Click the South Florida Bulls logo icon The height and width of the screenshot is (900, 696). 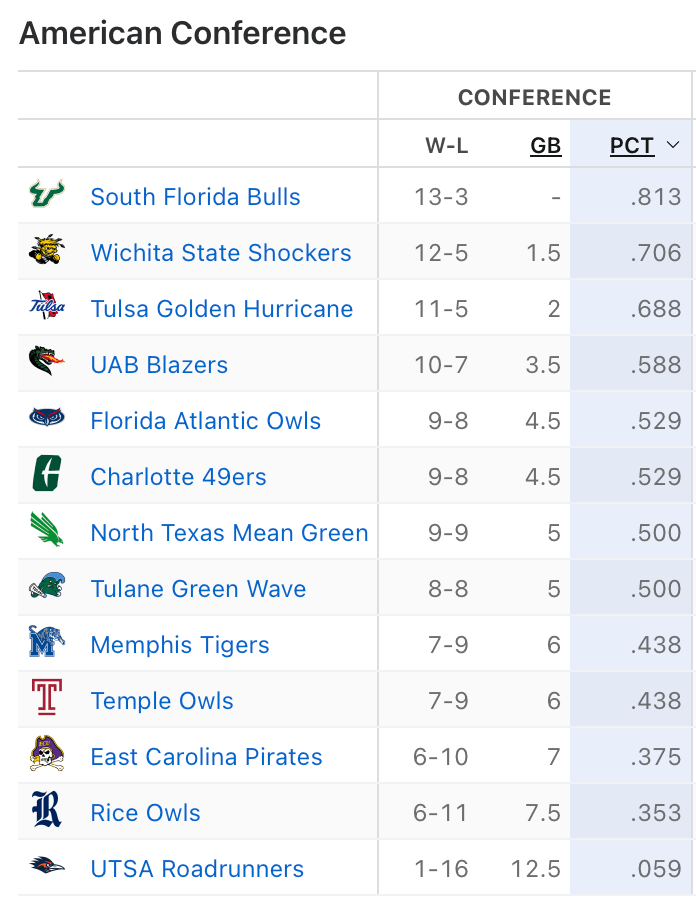coord(47,196)
